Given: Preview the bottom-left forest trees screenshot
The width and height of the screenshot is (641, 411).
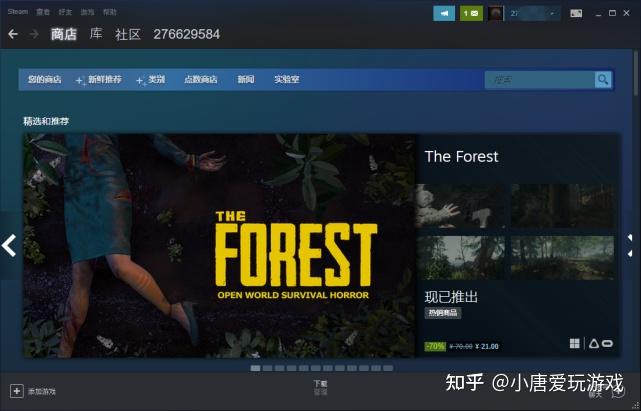Looking at the screenshot, I should [x=461, y=258].
